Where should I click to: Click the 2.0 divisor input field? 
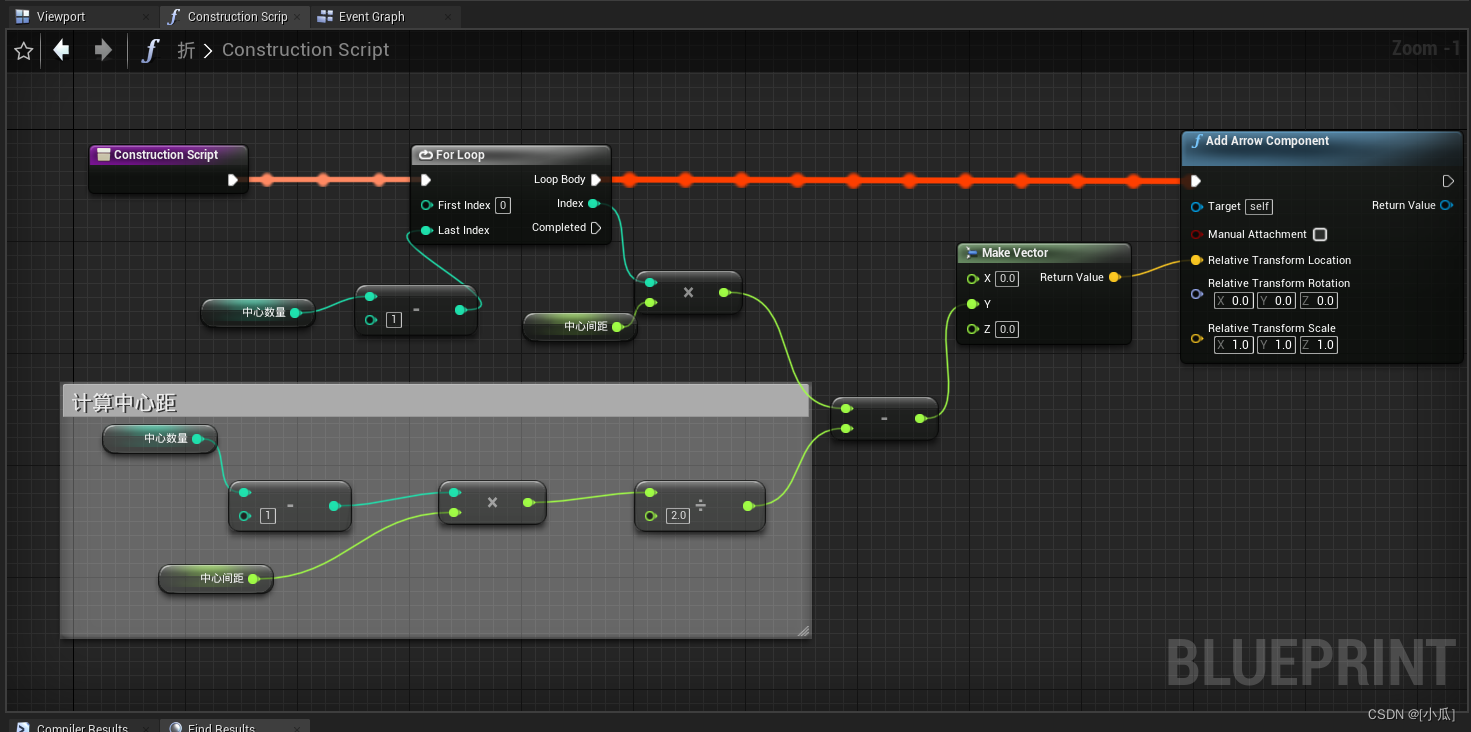[x=677, y=515]
